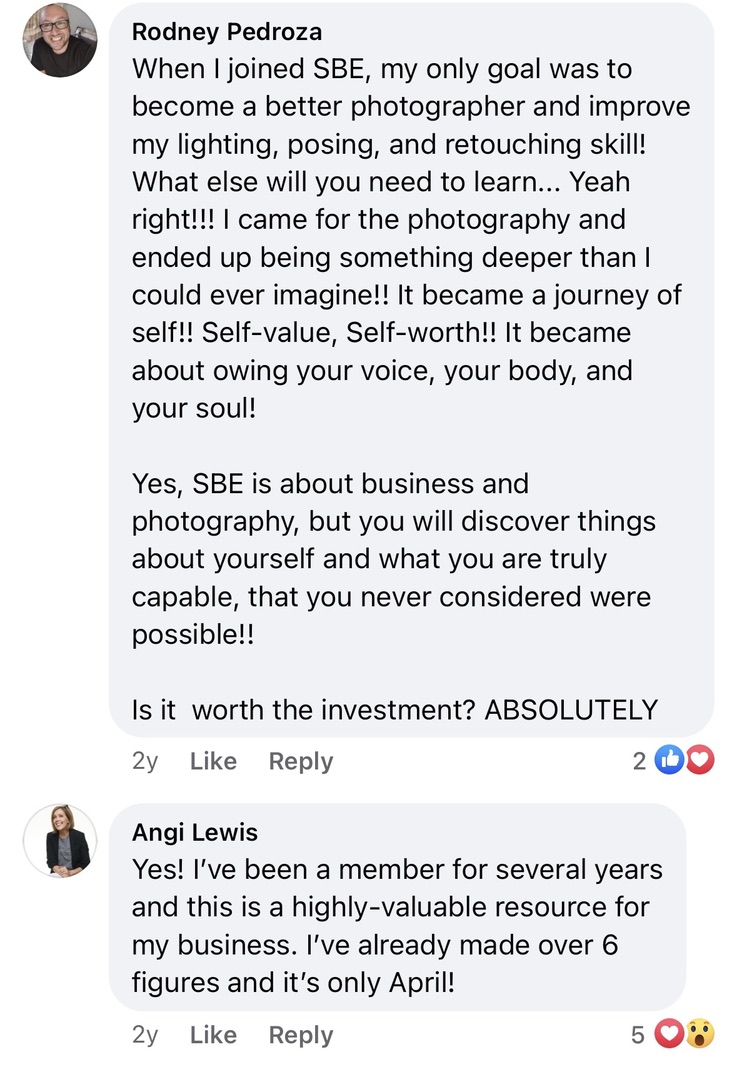737x1067 pixels.
Task: Open Angi Lewis's profile picture
Action: [x=60, y=842]
